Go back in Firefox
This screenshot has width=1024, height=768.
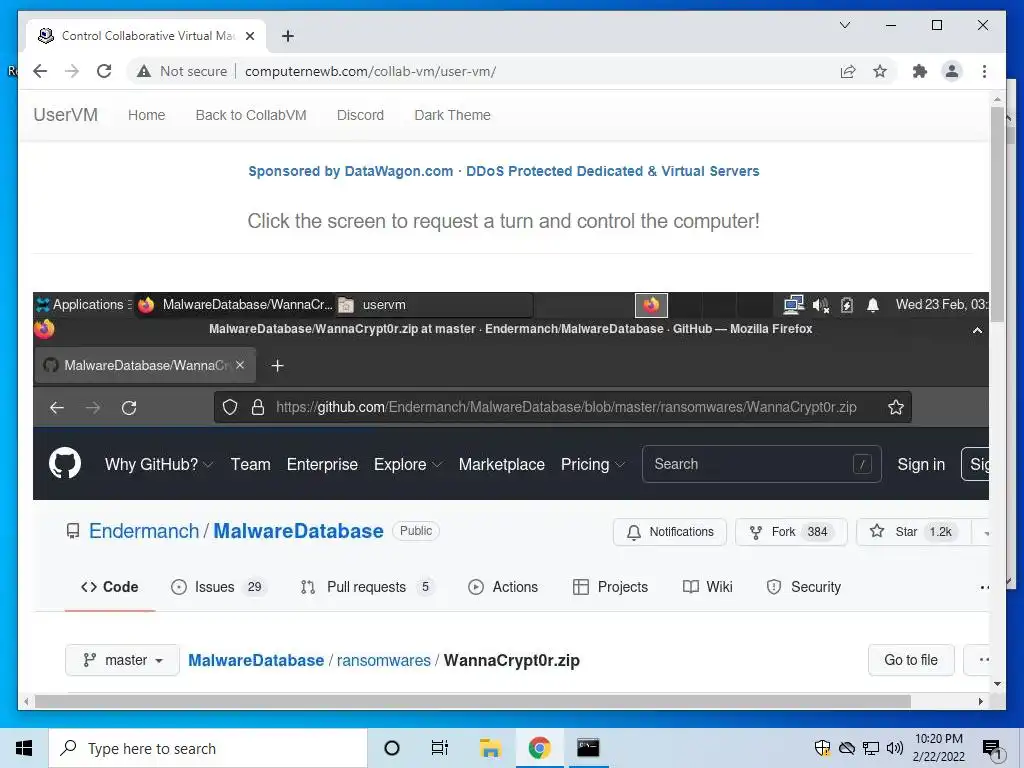tap(57, 408)
